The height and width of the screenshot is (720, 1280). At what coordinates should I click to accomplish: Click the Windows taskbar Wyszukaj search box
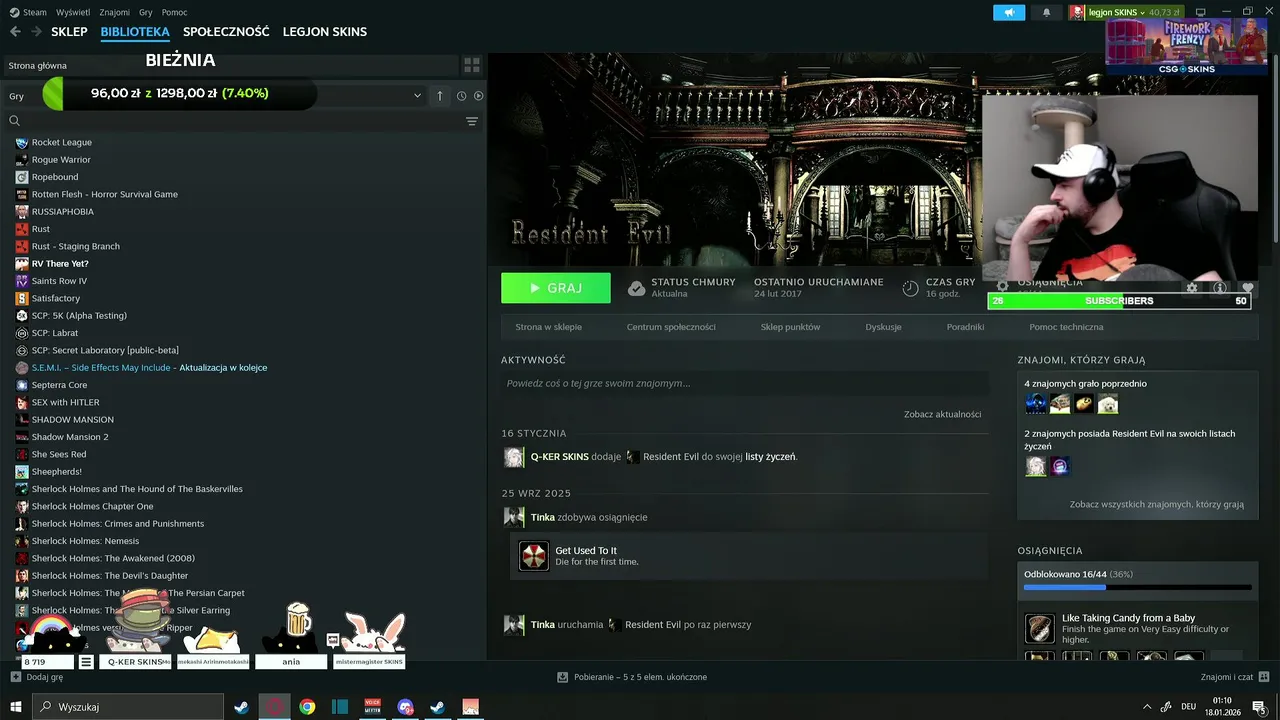128,707
